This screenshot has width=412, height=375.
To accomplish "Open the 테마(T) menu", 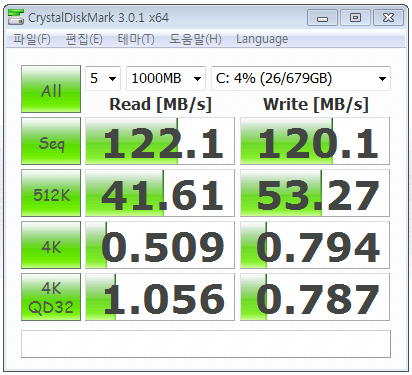I will [136, 39].
